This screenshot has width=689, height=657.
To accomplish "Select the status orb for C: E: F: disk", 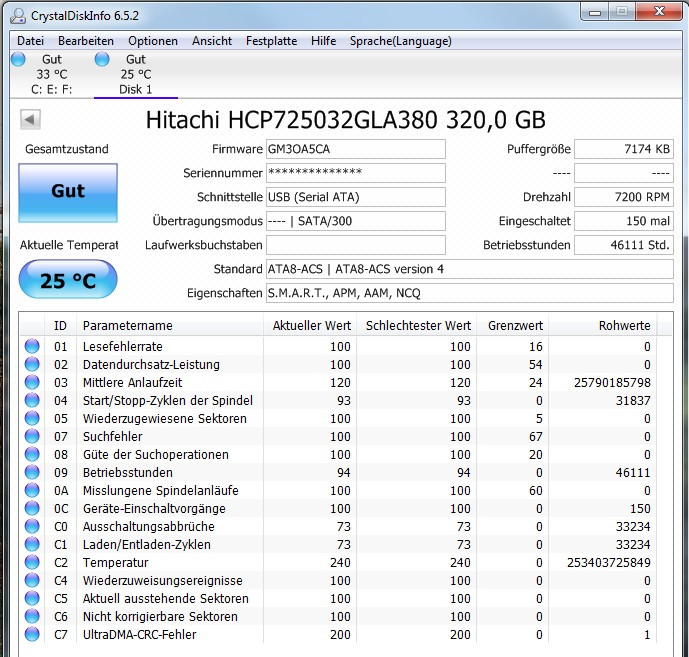I will pos(18,59).
